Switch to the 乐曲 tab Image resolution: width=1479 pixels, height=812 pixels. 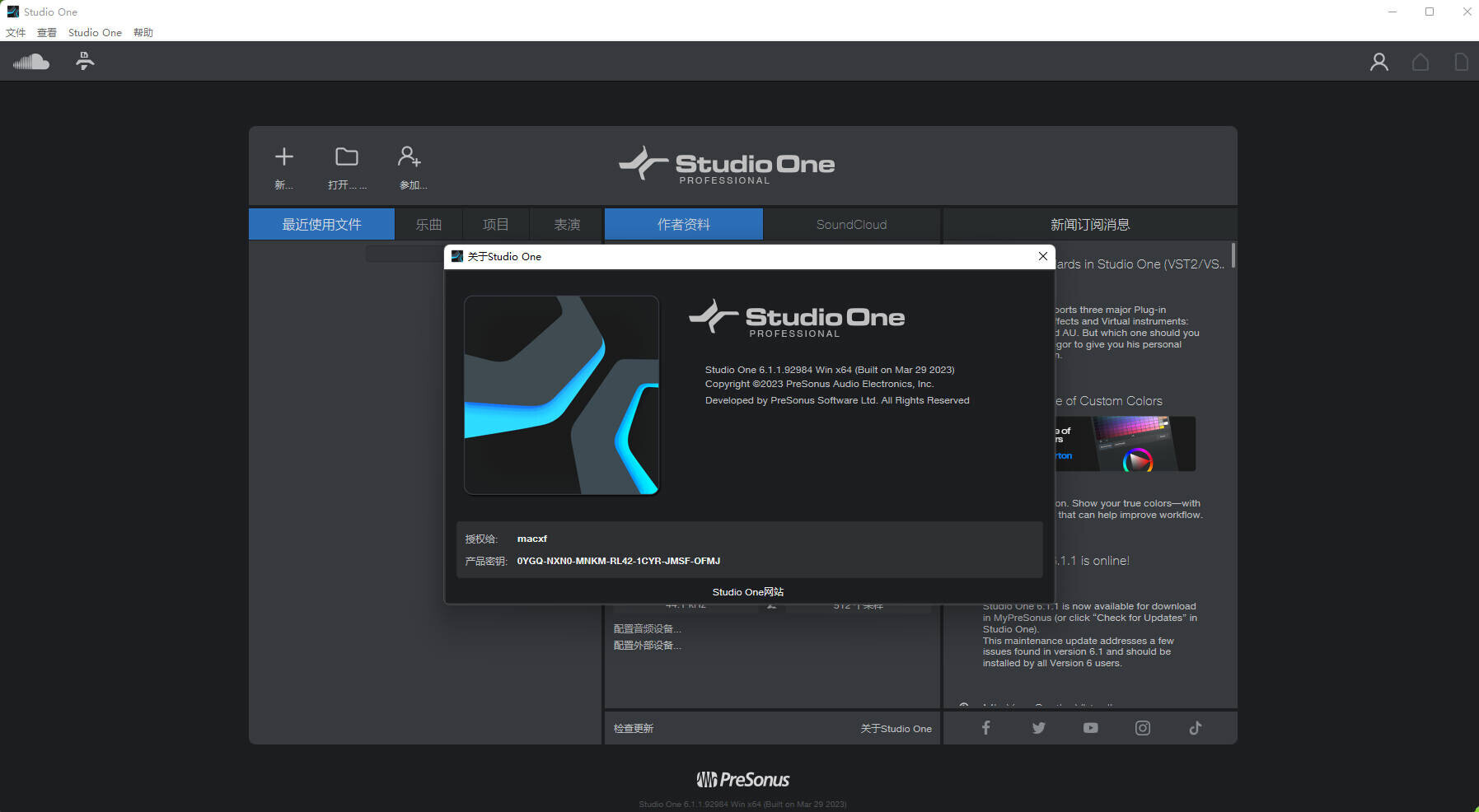[x=428, y=224]
